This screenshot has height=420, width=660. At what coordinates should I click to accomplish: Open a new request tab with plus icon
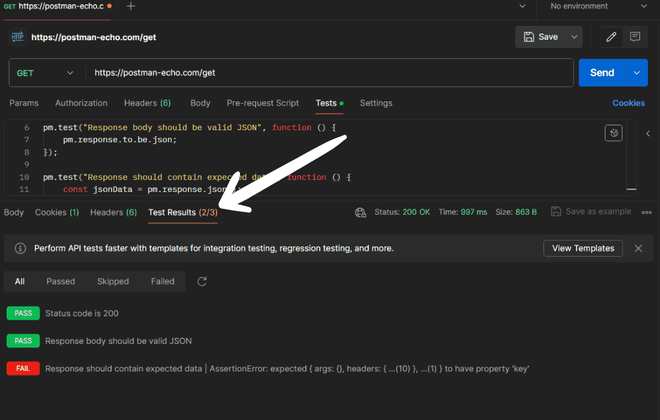tap(130, 6)
